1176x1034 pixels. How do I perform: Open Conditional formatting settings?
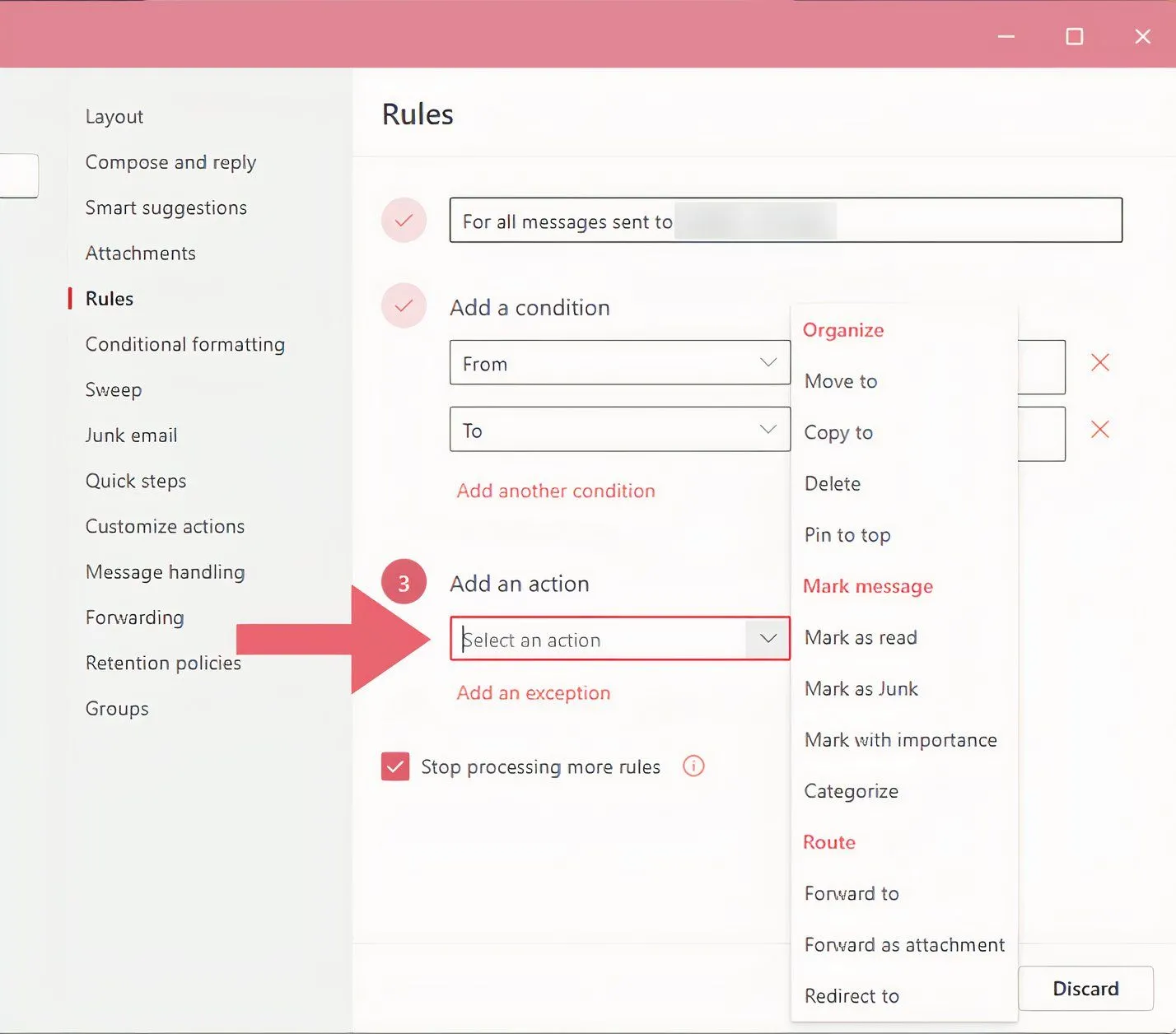click(x=185, y=344)
